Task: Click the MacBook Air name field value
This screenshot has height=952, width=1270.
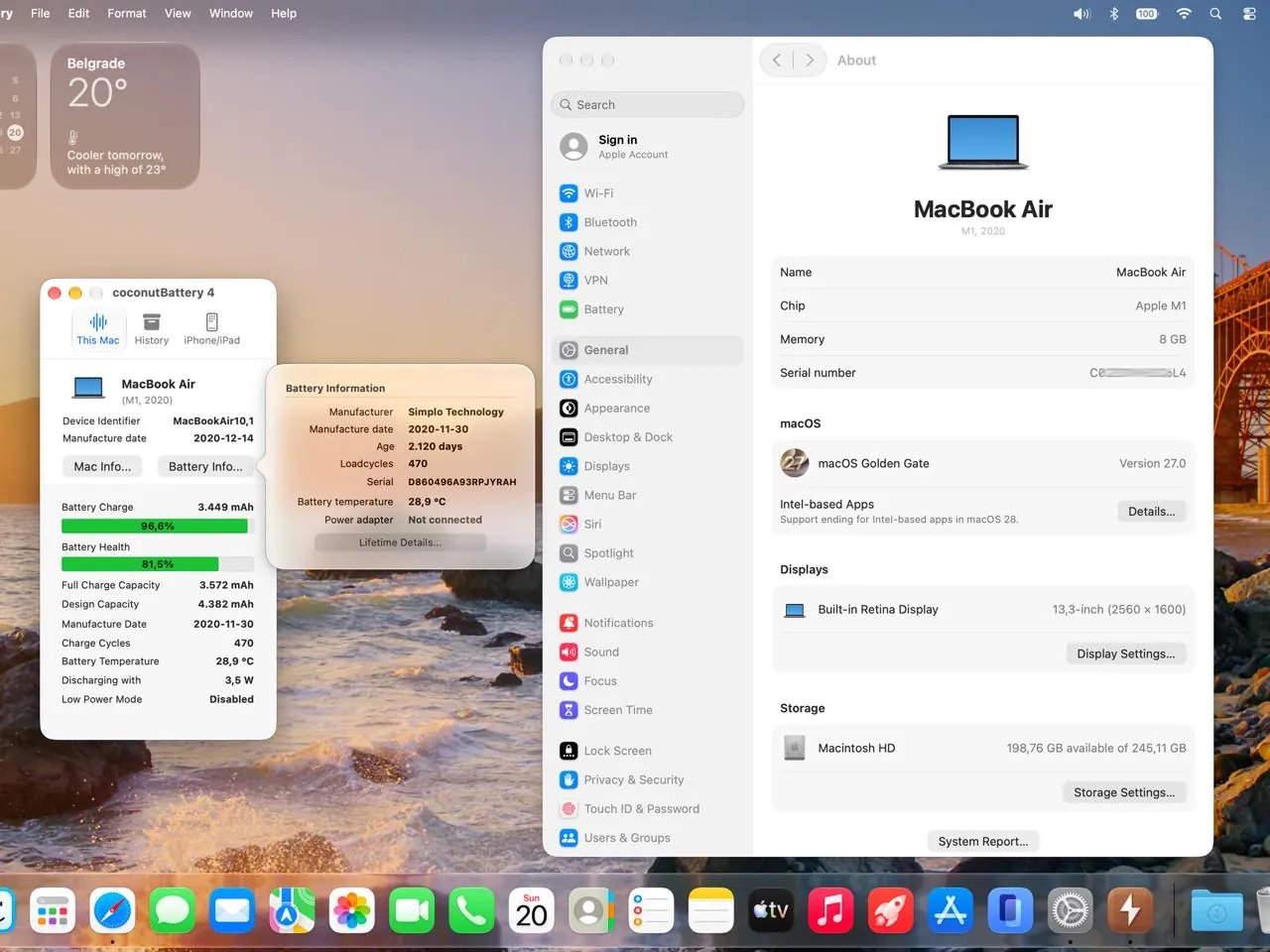Action: pyautogui.click(x=1151, y=272)
